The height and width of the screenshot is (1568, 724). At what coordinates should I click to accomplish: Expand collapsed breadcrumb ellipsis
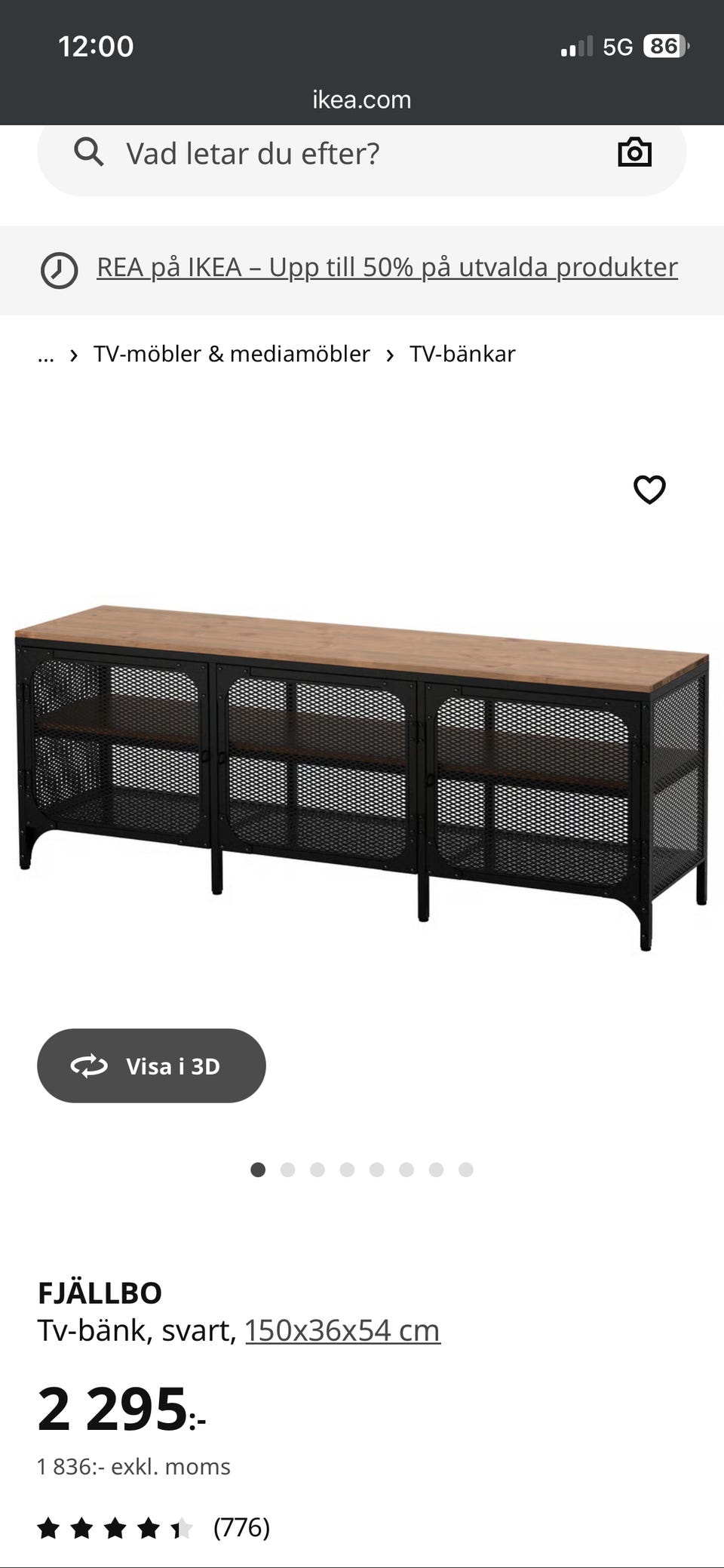[x=46, y=354]
